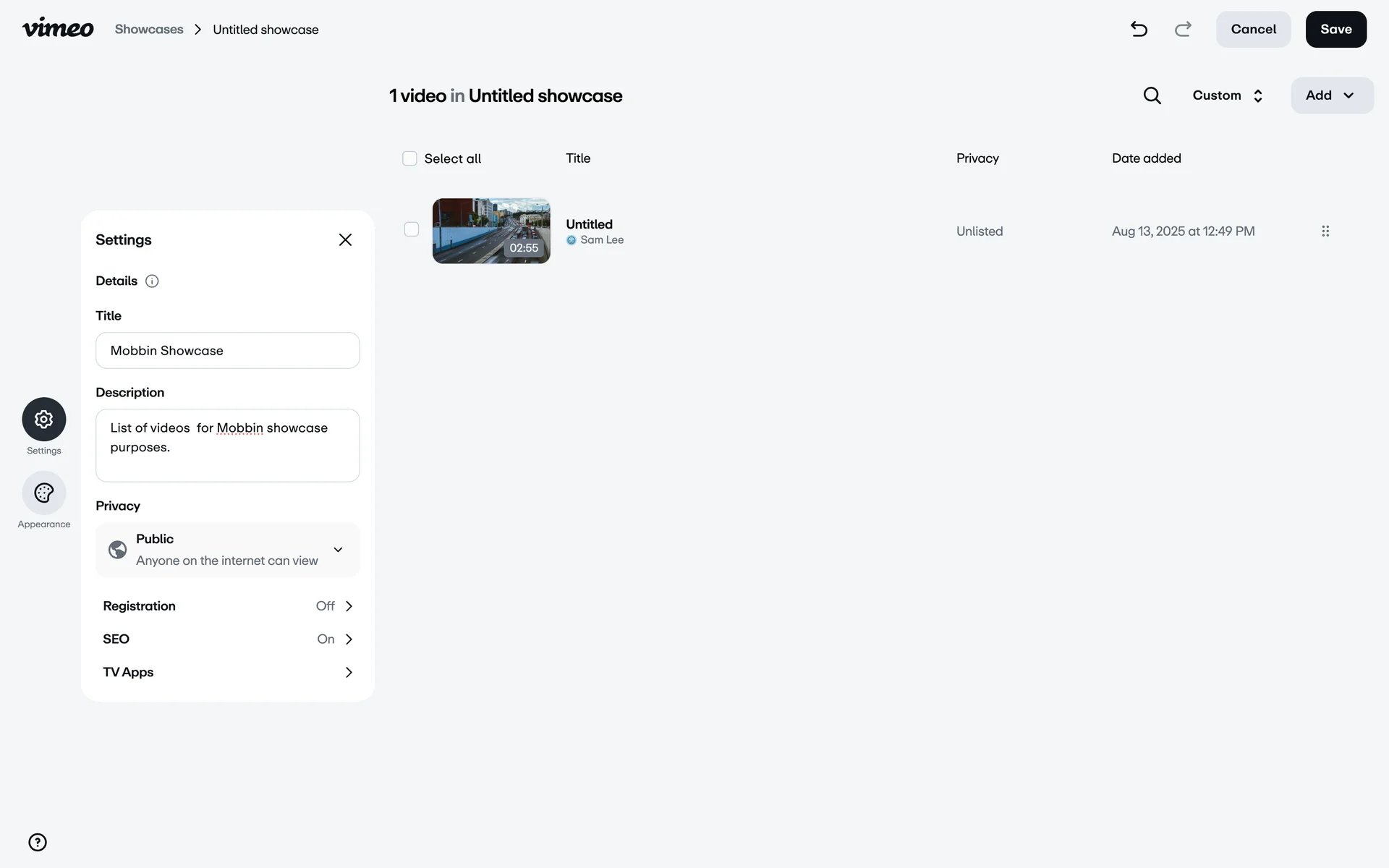This screenshot has width=1389, height=868.
Task: Open the Public privacy dropdown
Action: (227, 550)
